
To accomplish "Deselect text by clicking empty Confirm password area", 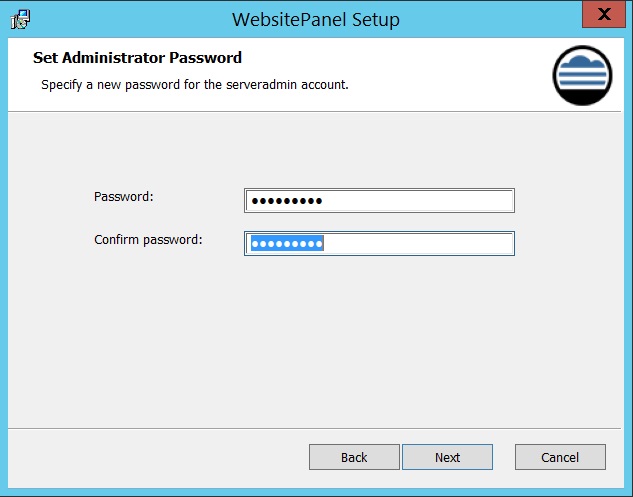I will point(418,243).
